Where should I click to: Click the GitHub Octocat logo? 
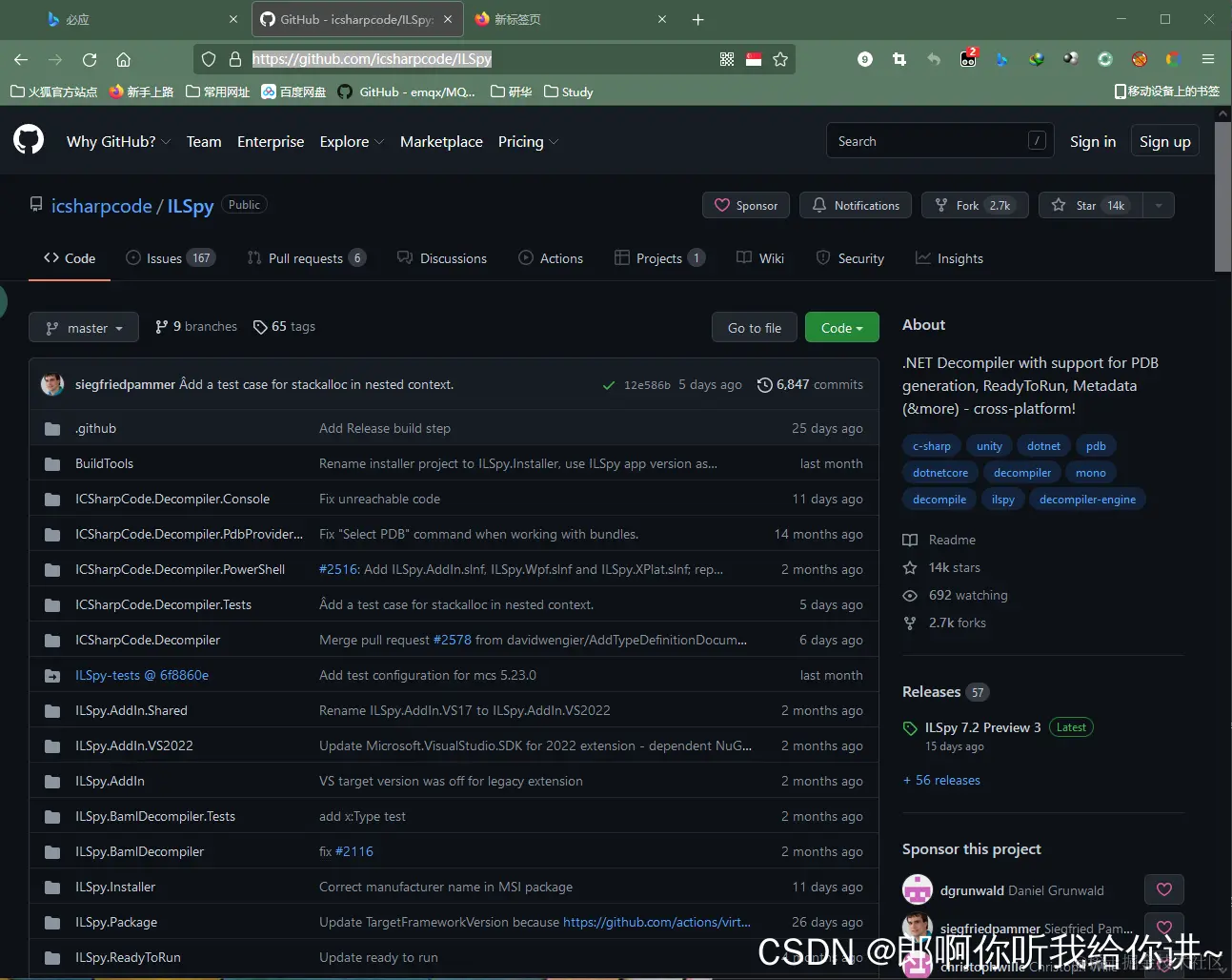coord(29,140)
